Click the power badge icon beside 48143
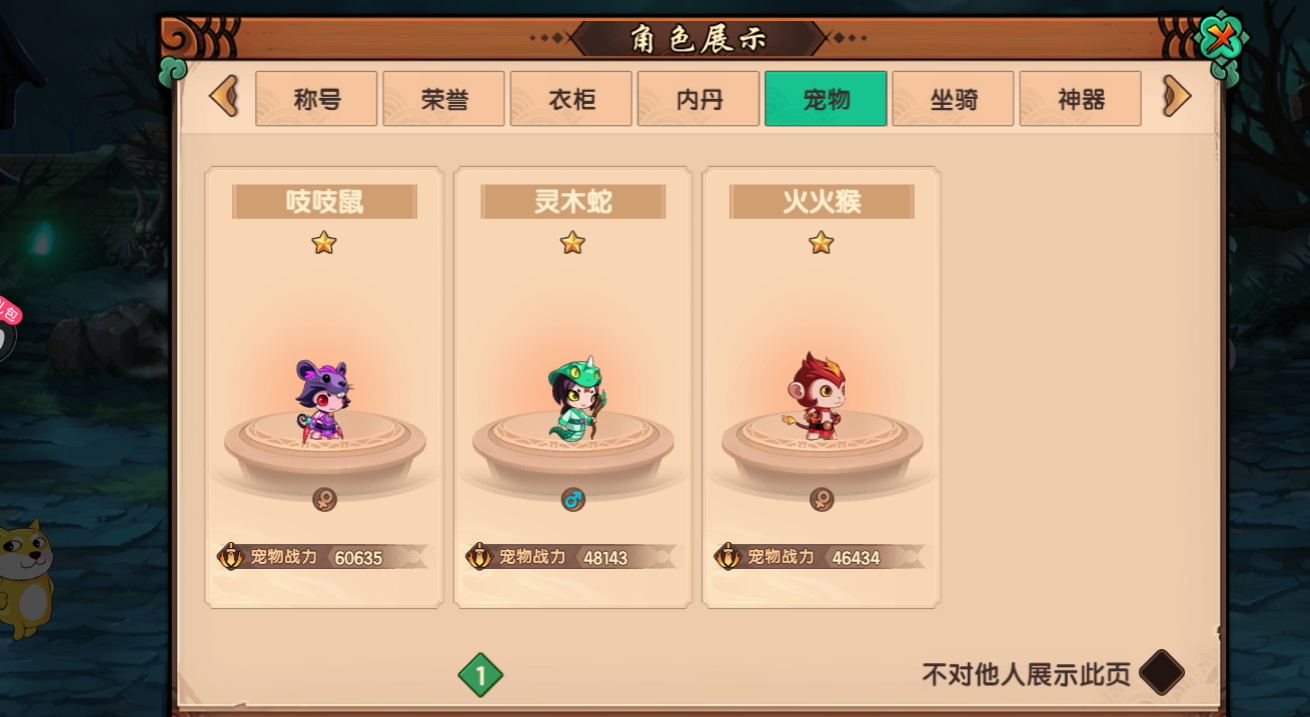 point(479,557)
